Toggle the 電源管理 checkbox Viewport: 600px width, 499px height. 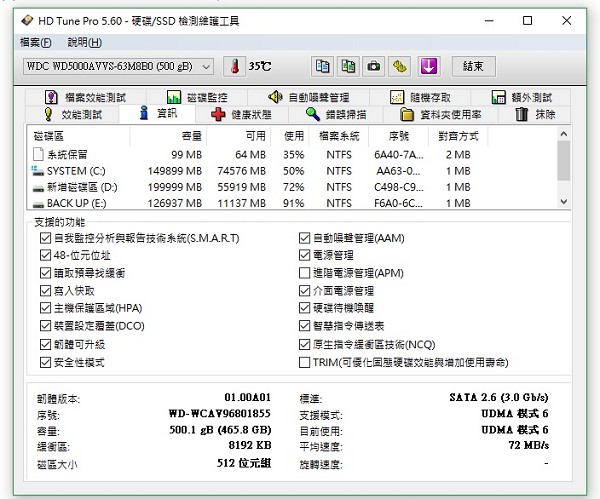pos(304,255)
